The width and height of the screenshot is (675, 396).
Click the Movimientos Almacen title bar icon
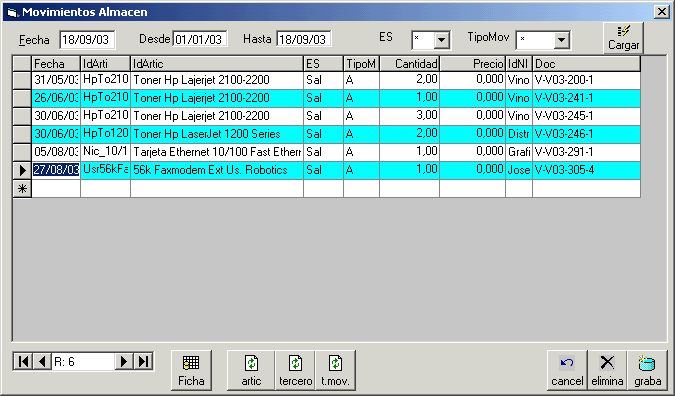[x=12, y=12]
